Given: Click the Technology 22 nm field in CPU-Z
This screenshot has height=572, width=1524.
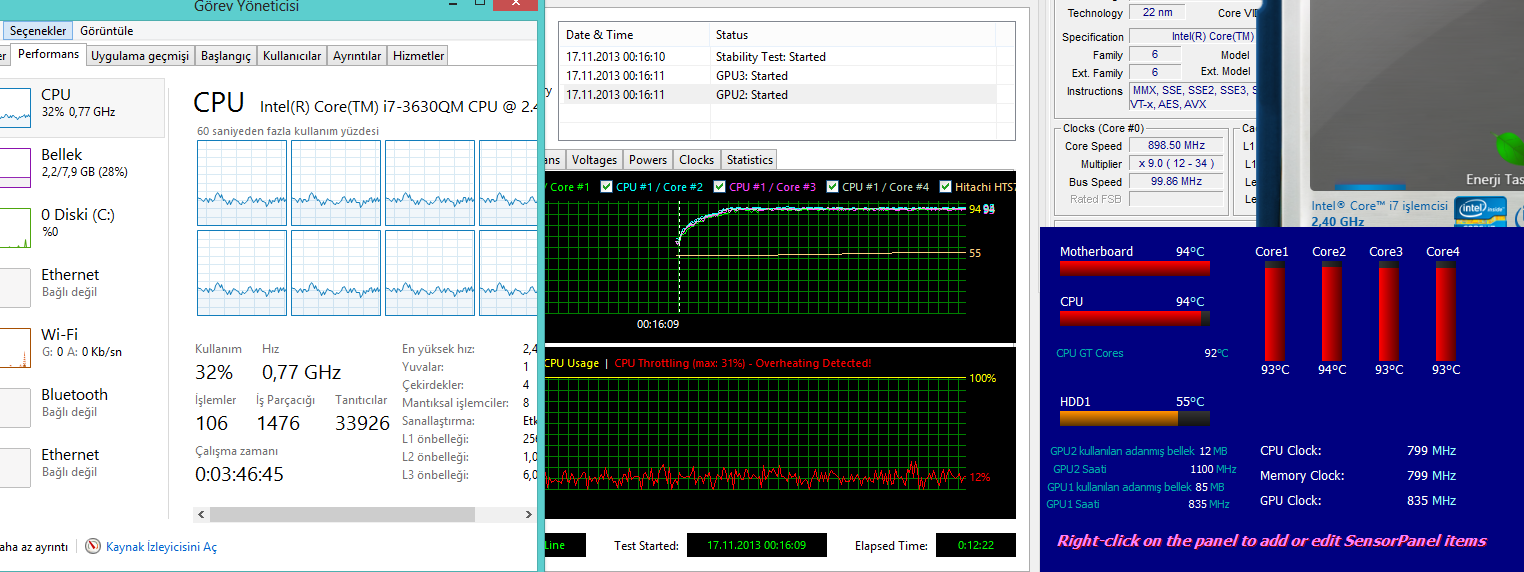Looking at the screenshot, I should tap(1157, 13).
